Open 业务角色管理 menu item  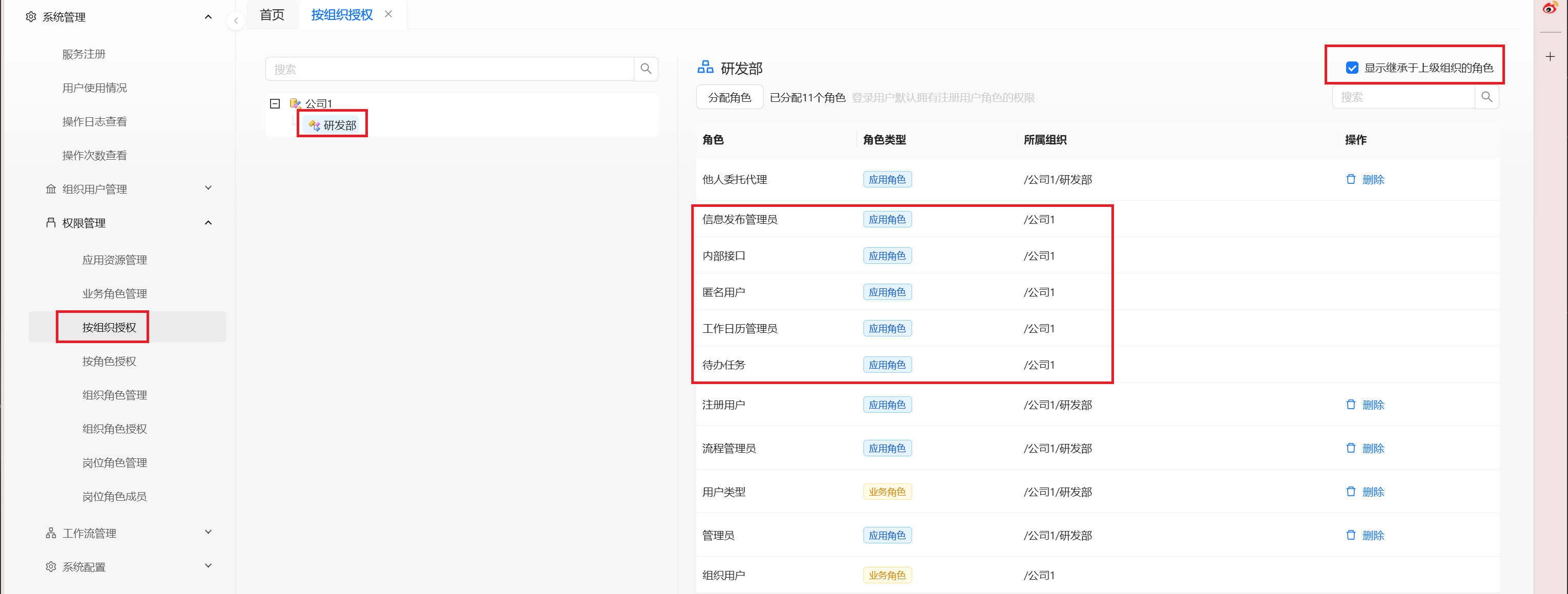115,293
